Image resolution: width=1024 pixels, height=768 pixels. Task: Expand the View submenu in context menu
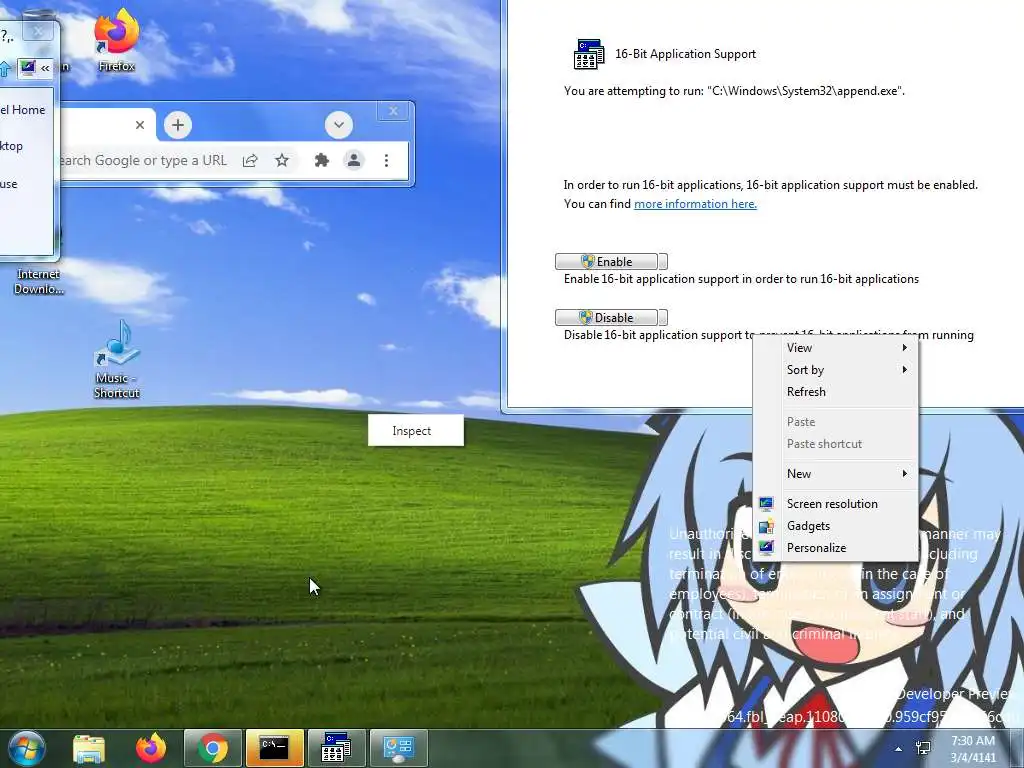836,347
